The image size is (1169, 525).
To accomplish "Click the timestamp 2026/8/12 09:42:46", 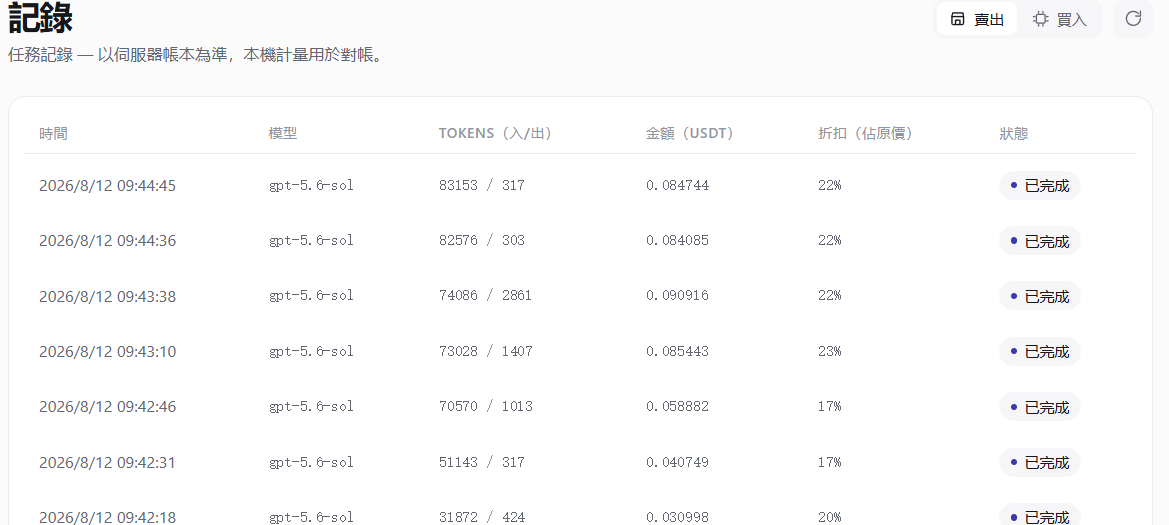I will tap(107, 407).
